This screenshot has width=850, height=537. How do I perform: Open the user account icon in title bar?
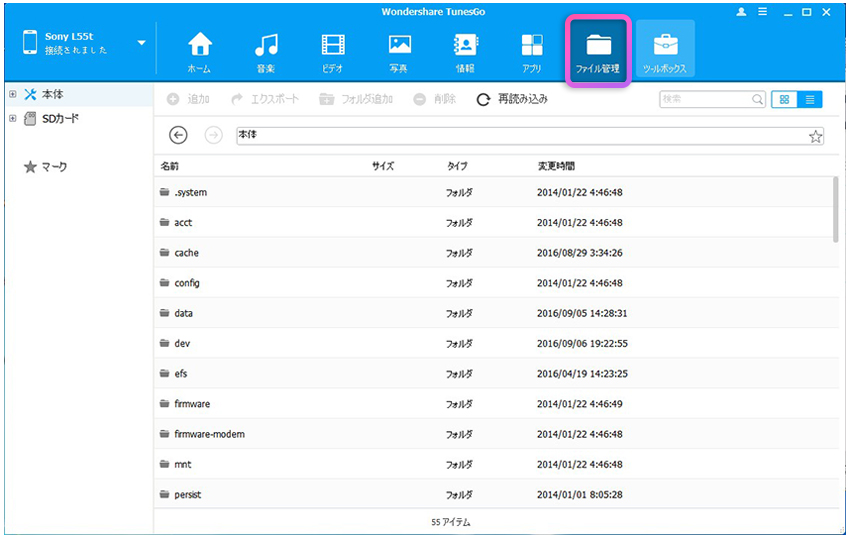tap(741, 12)
